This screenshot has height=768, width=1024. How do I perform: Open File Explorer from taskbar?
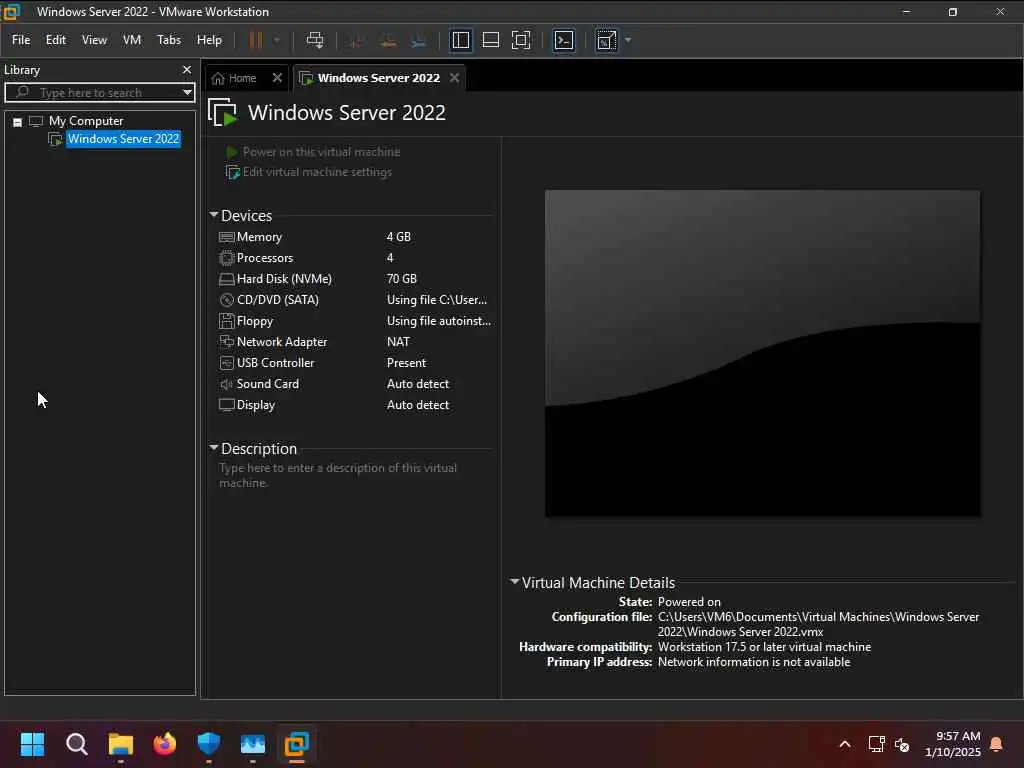[x=121, y=744]
